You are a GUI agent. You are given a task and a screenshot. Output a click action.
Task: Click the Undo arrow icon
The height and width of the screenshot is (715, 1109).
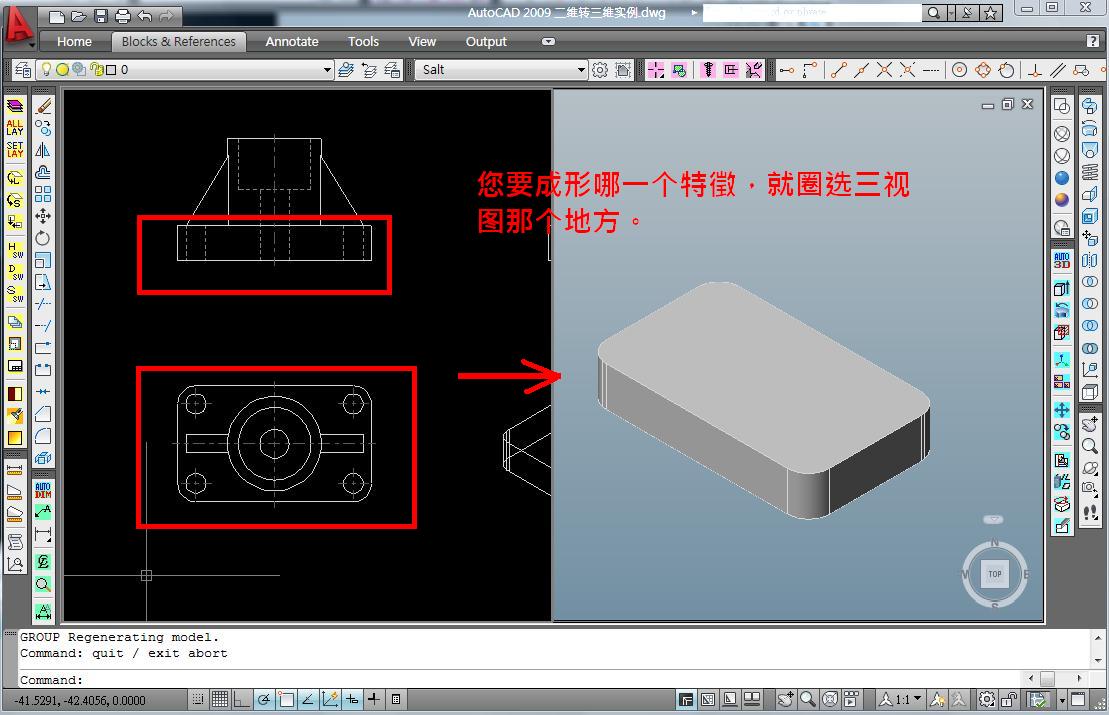tap(145, 16)
